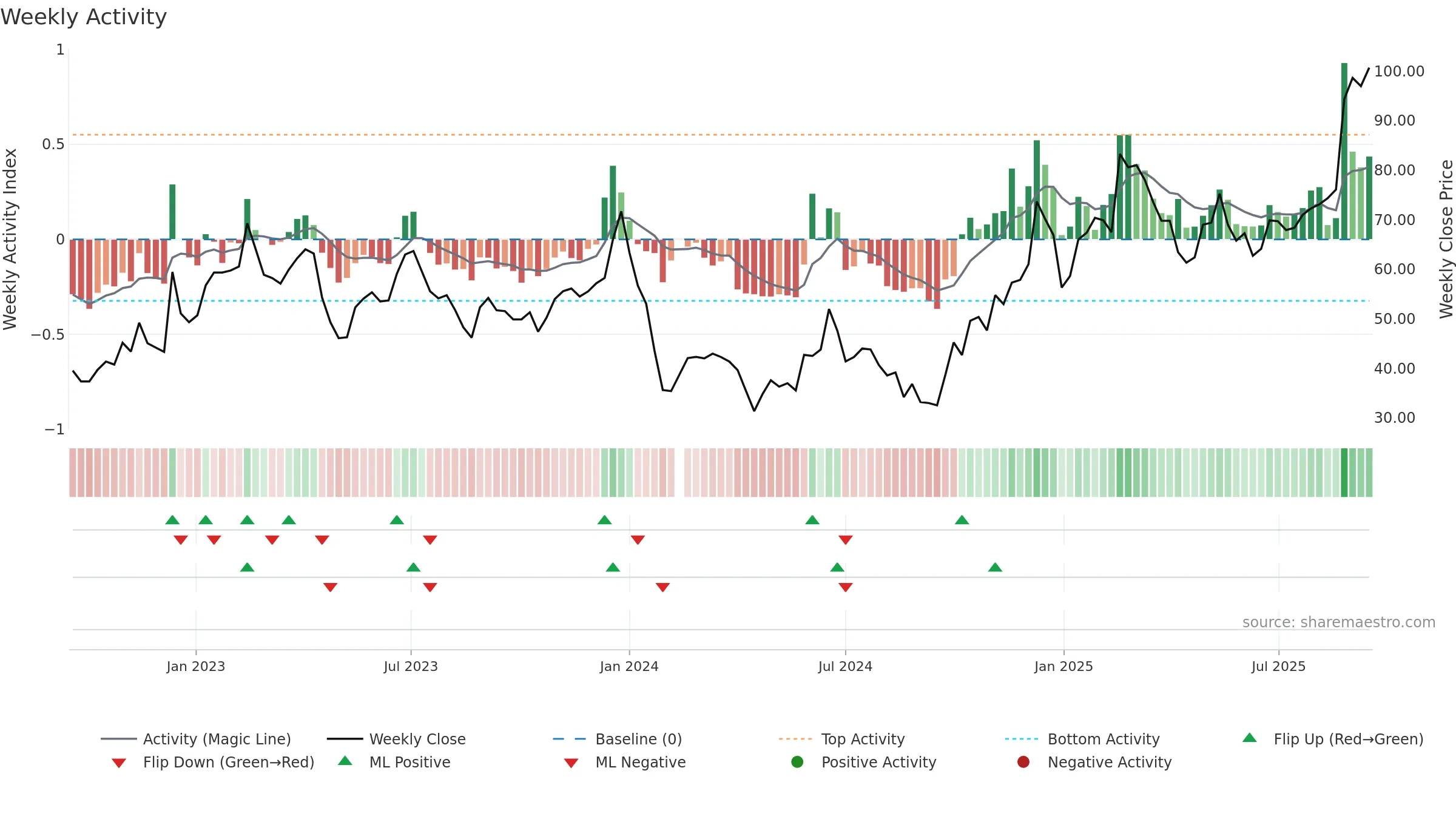
Task: Select the Jan 2025 axis label
Action: pos(1063,666)
